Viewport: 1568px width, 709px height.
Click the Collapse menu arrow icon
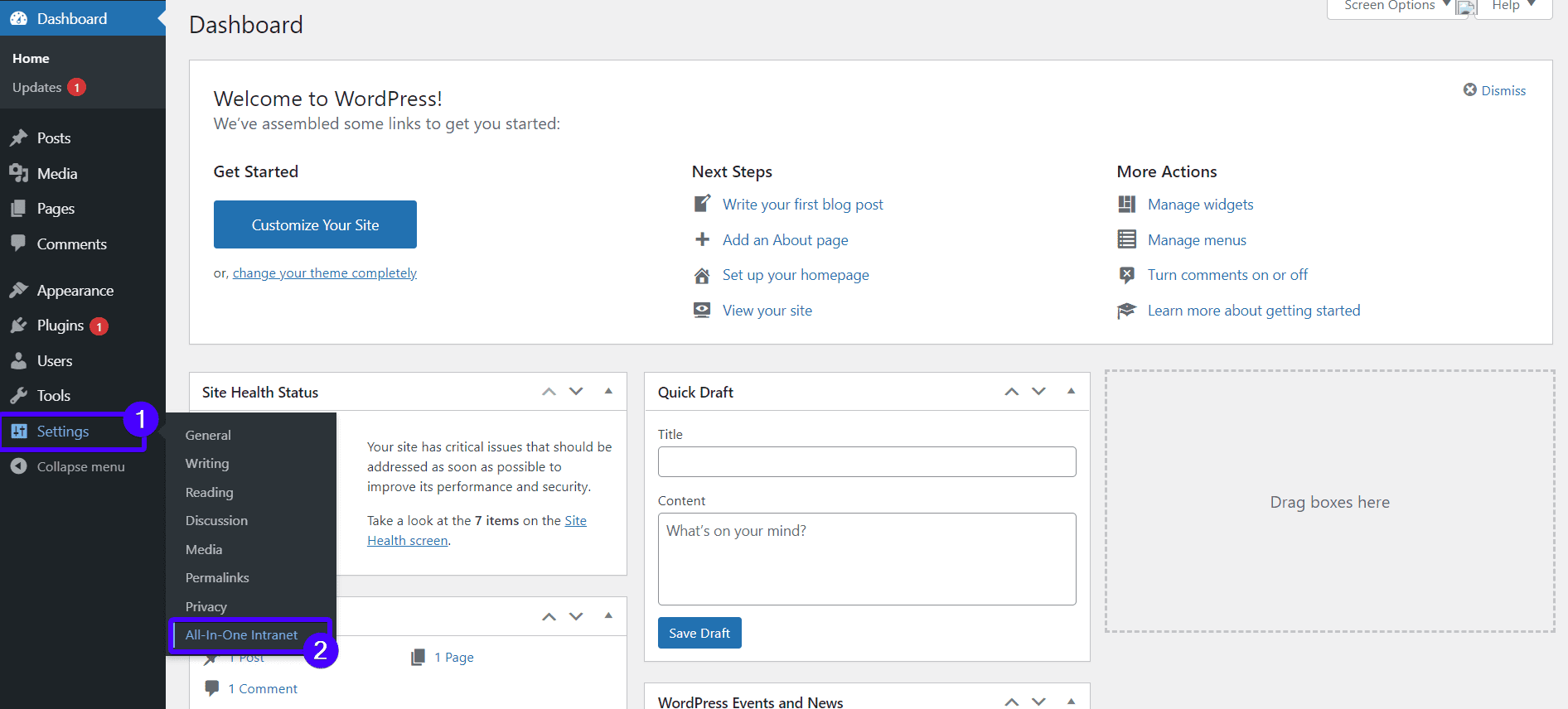click(18, 466)
